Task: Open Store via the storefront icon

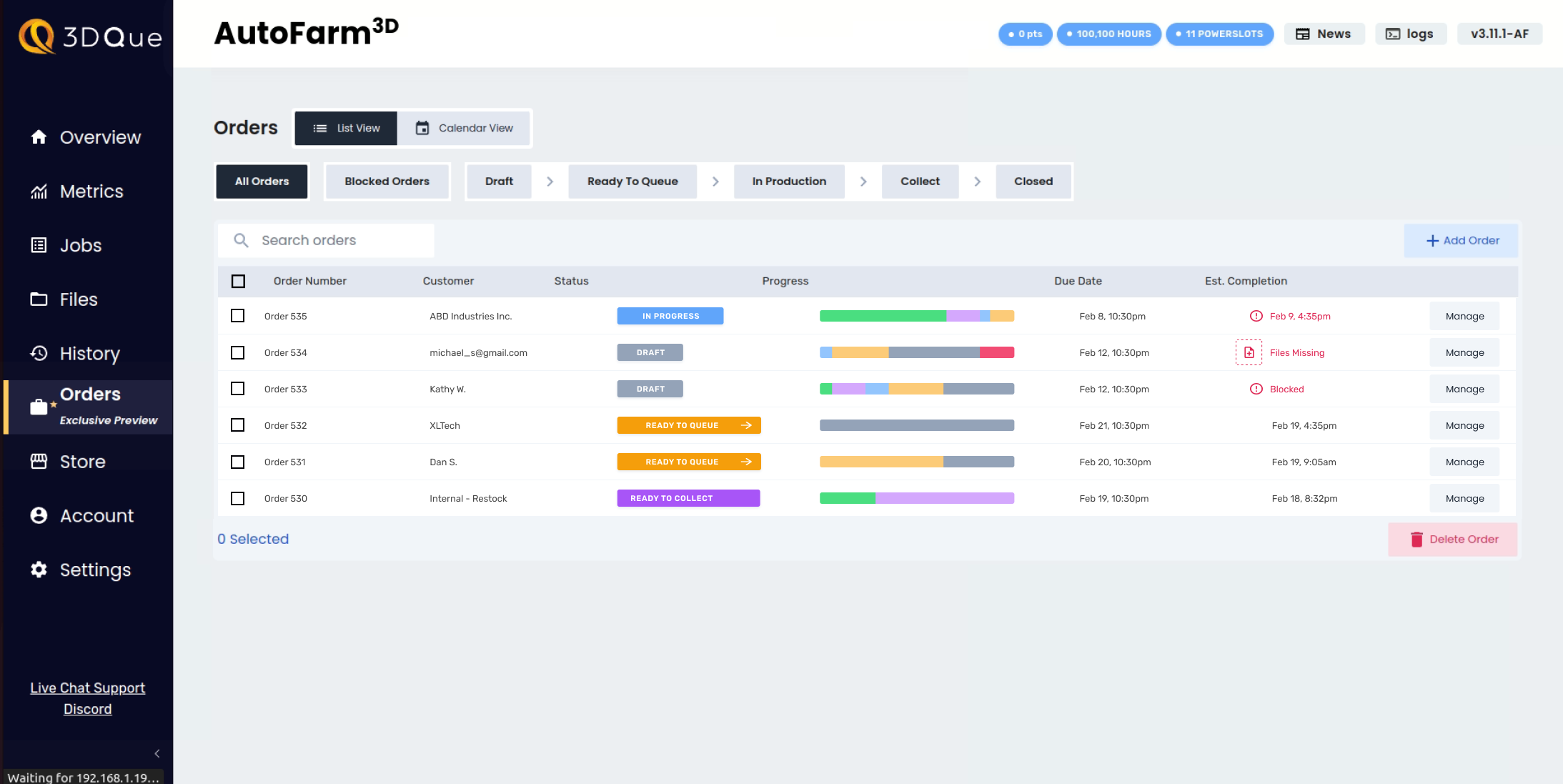Action: point(39,462)
